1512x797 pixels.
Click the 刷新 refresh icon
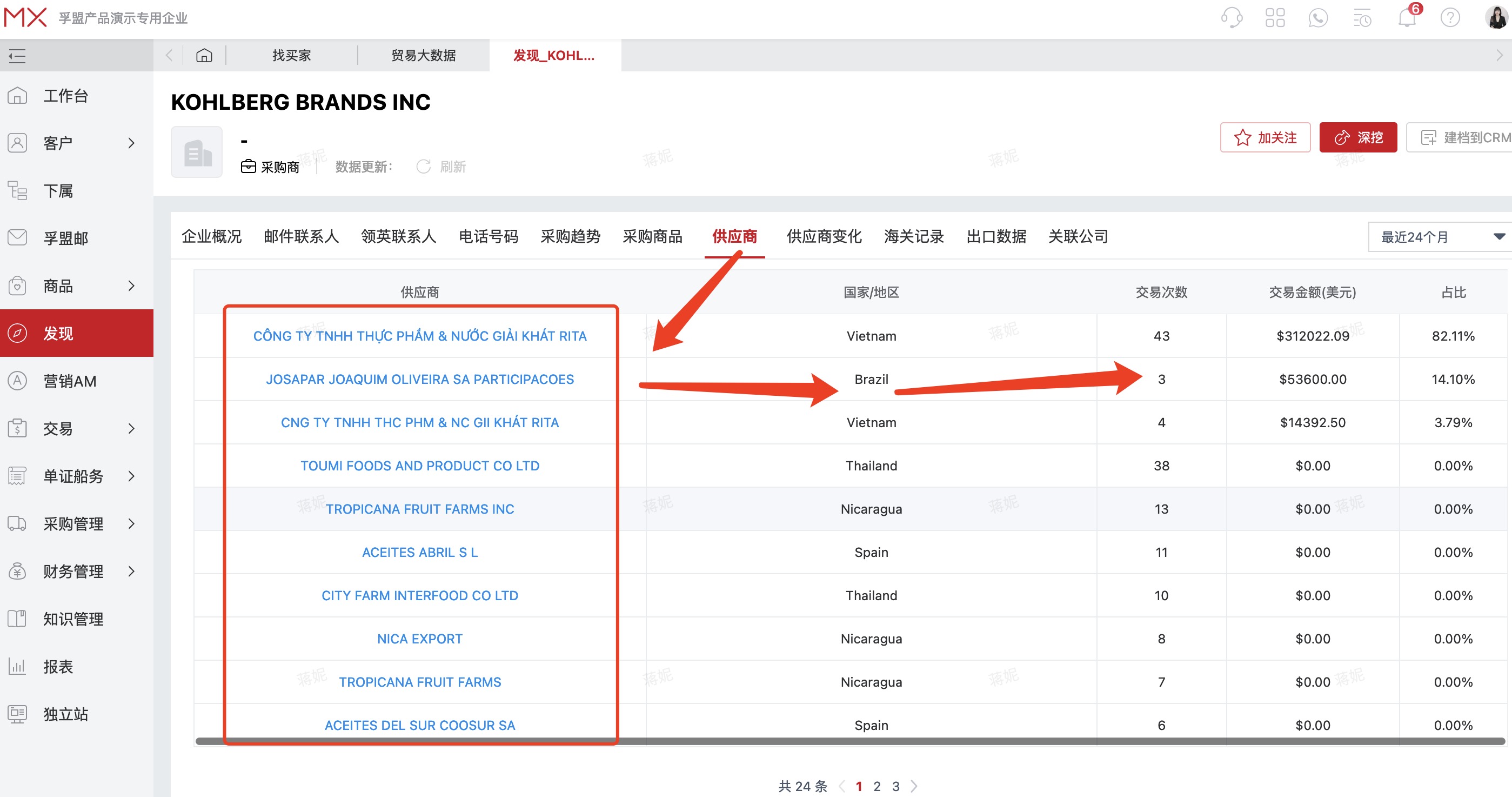424,166
